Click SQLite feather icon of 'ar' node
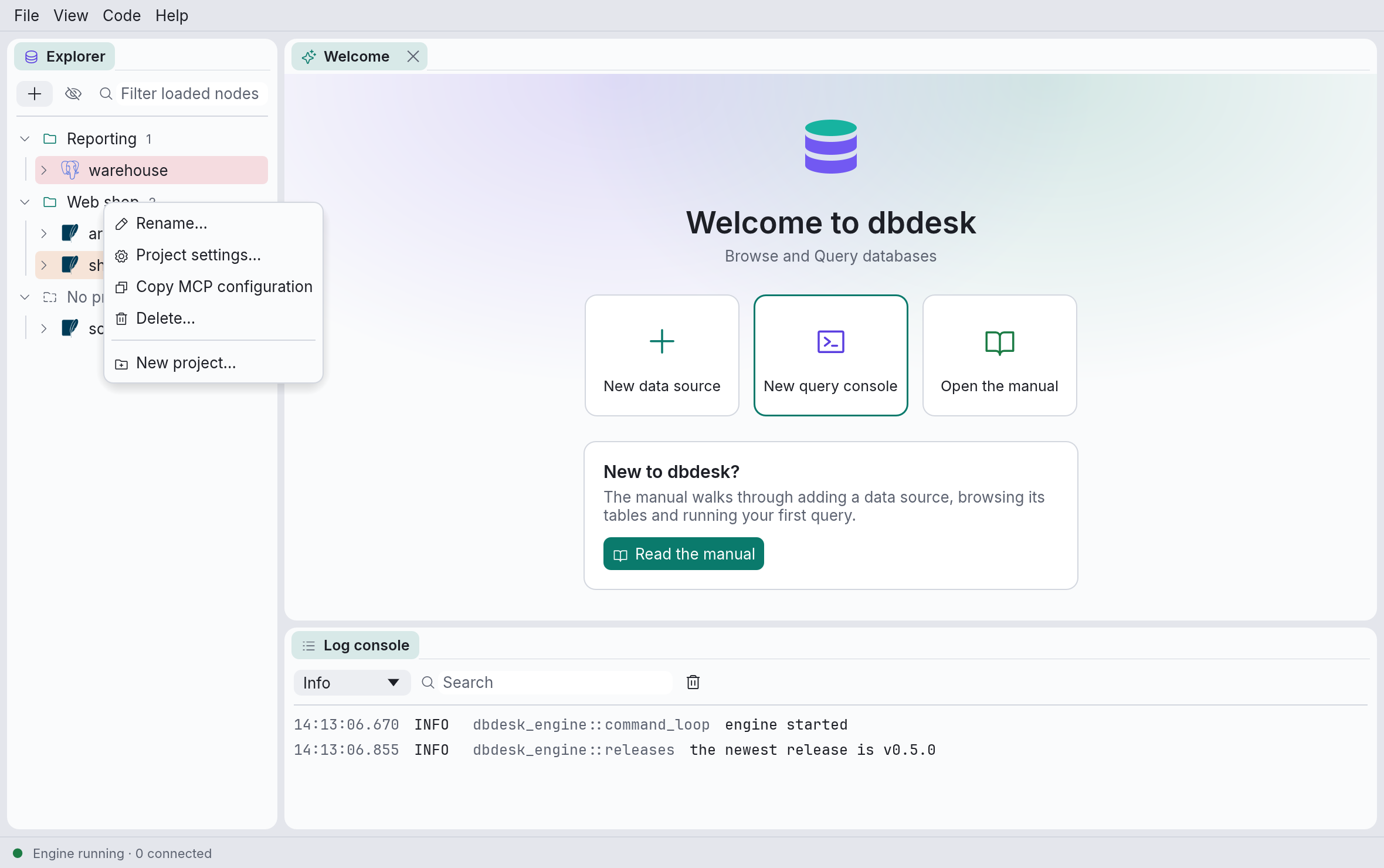Image resolution: width=1384 pixels, height=868 pixels. (70, 233)
